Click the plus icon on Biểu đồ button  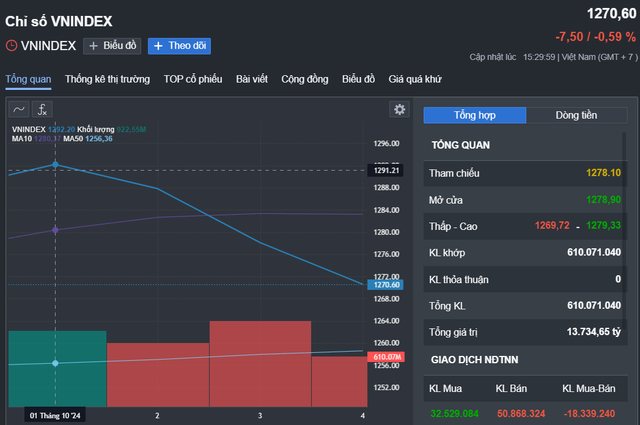point(93,46)
